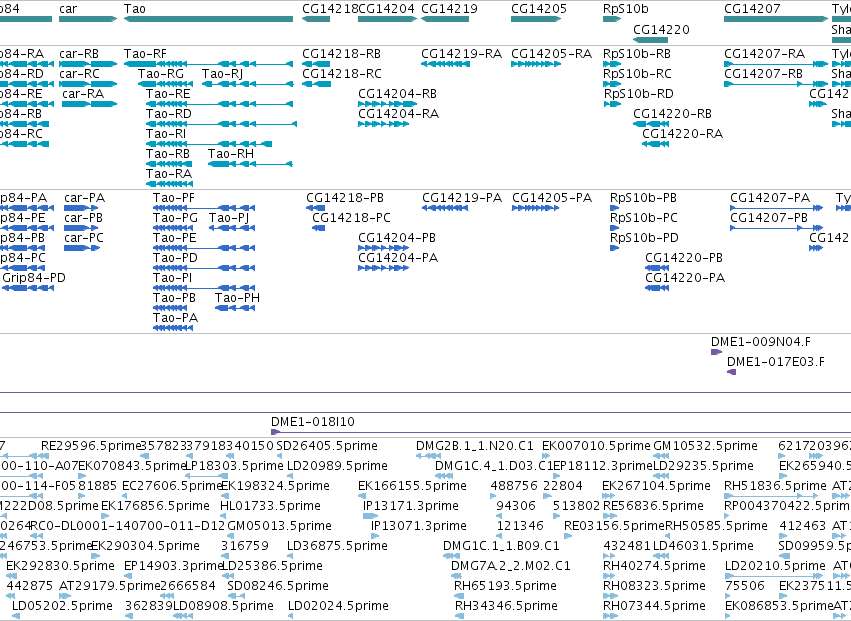Select the Tao-RJ transcript label

[223, 74]
